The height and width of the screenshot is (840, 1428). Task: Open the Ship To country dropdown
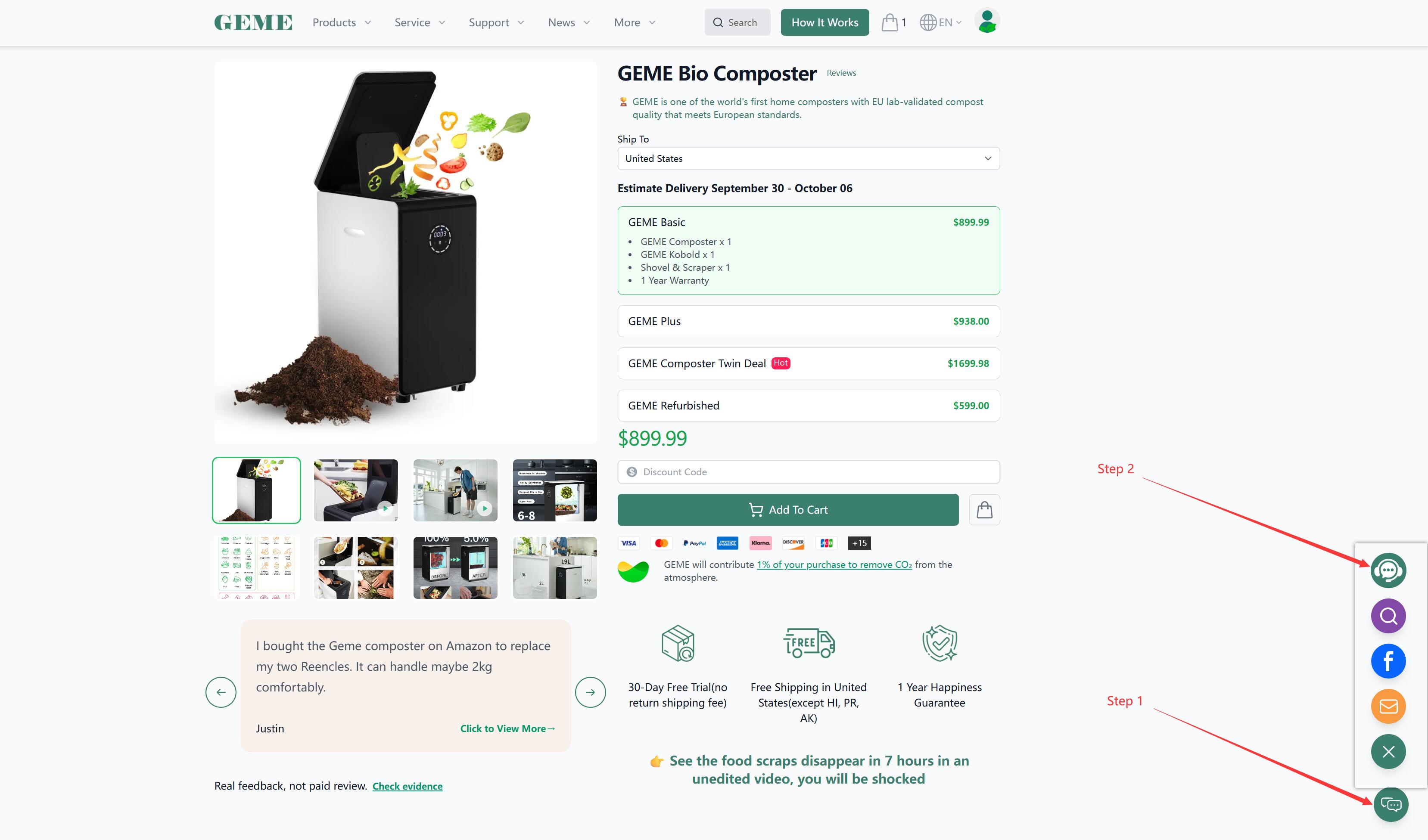click(809, 158)
